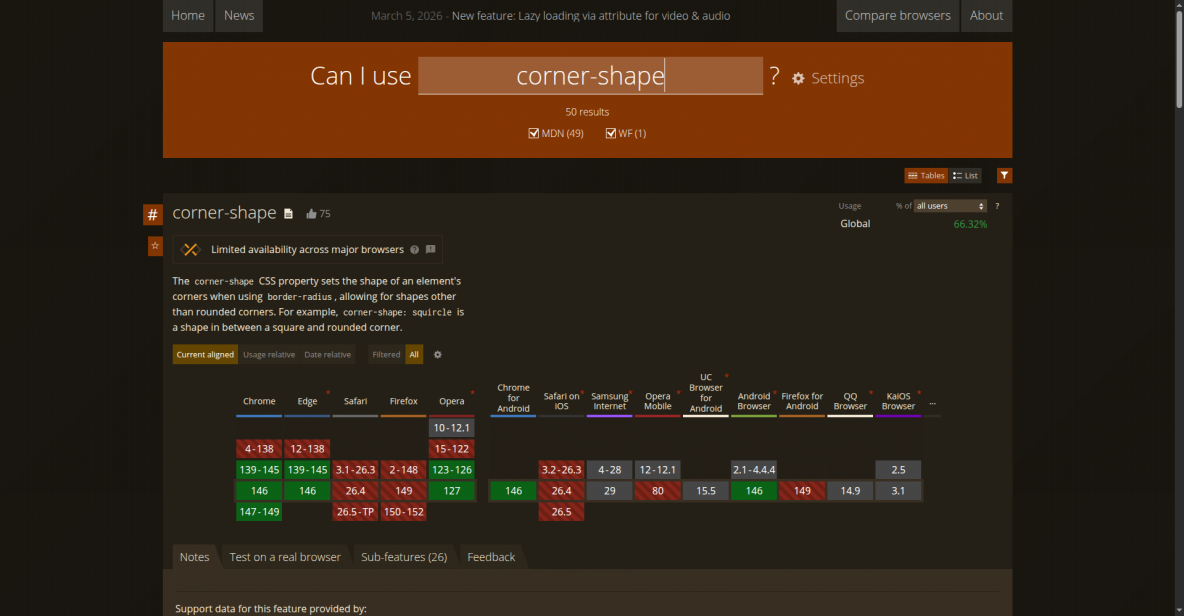The height and width of the screenshot is (616, 1184).
Task: Click the search input field
Action: click(590, 75)
